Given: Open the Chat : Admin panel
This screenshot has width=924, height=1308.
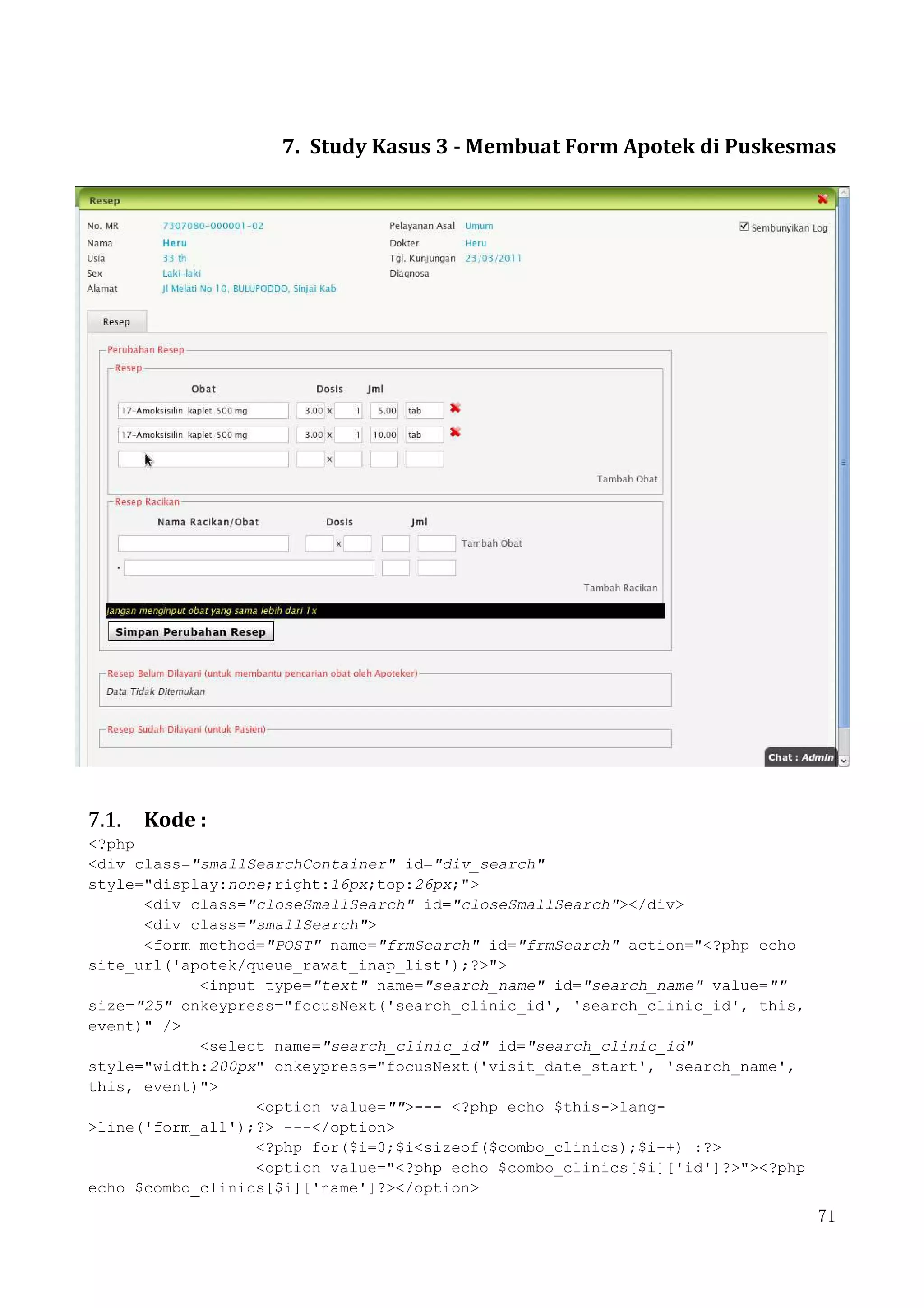Looking at the screenshot, I should 800,757.
